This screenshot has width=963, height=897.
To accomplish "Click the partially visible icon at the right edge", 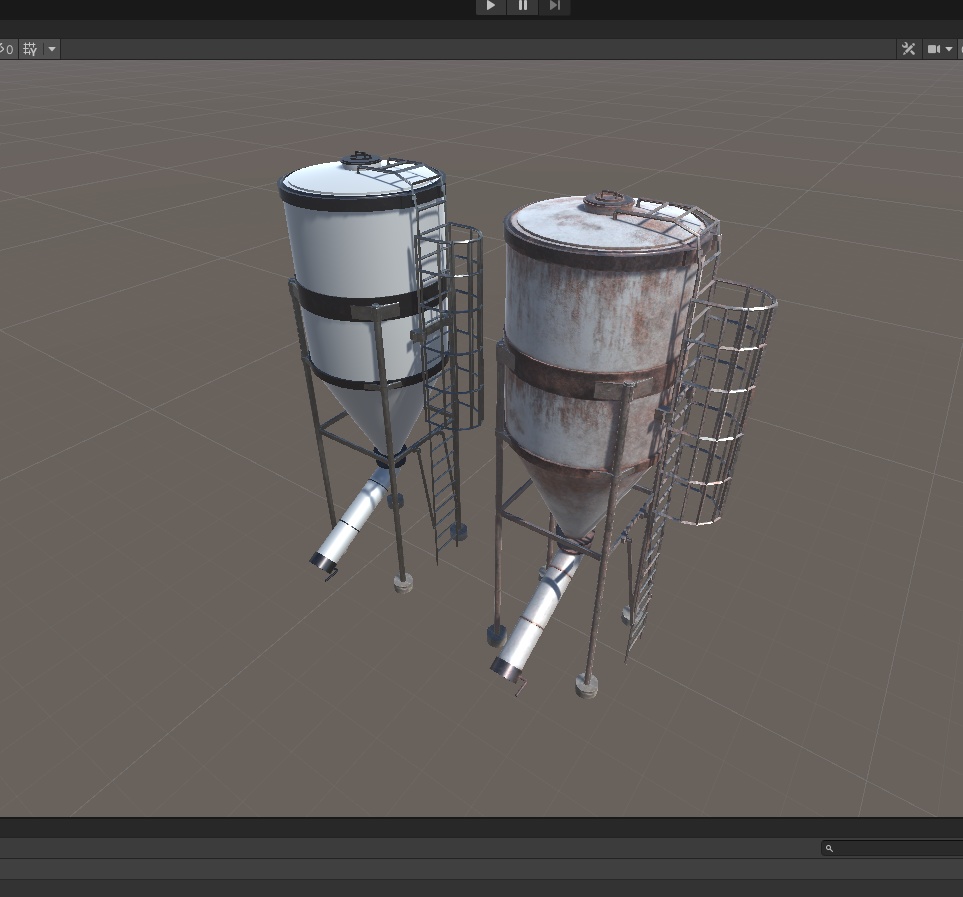I will click(960, 48).
